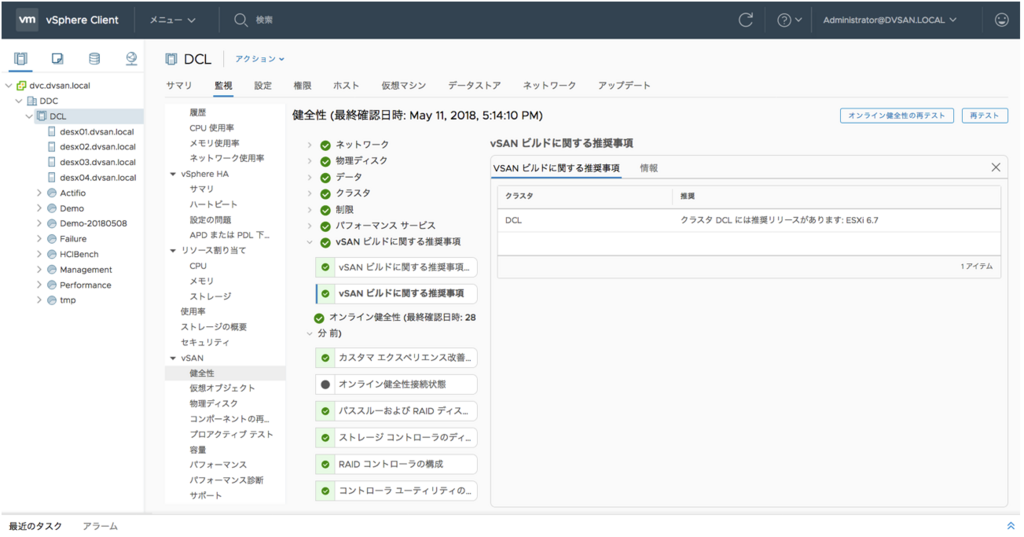Select ストレージ コントローラのディ... health check
The height and width of the screenshot is (537, 1024).
pos(396,437)
